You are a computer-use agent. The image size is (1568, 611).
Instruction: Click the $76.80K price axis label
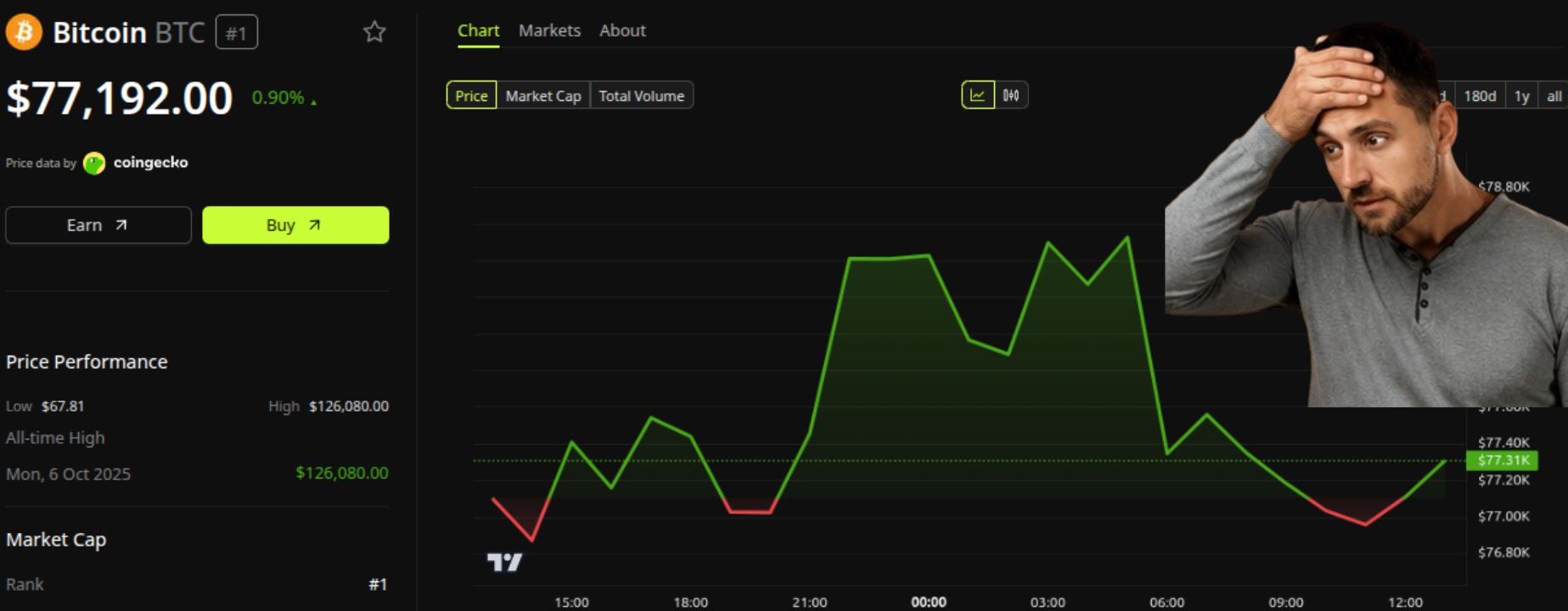pyautogui.click(x=1503, y=552)
